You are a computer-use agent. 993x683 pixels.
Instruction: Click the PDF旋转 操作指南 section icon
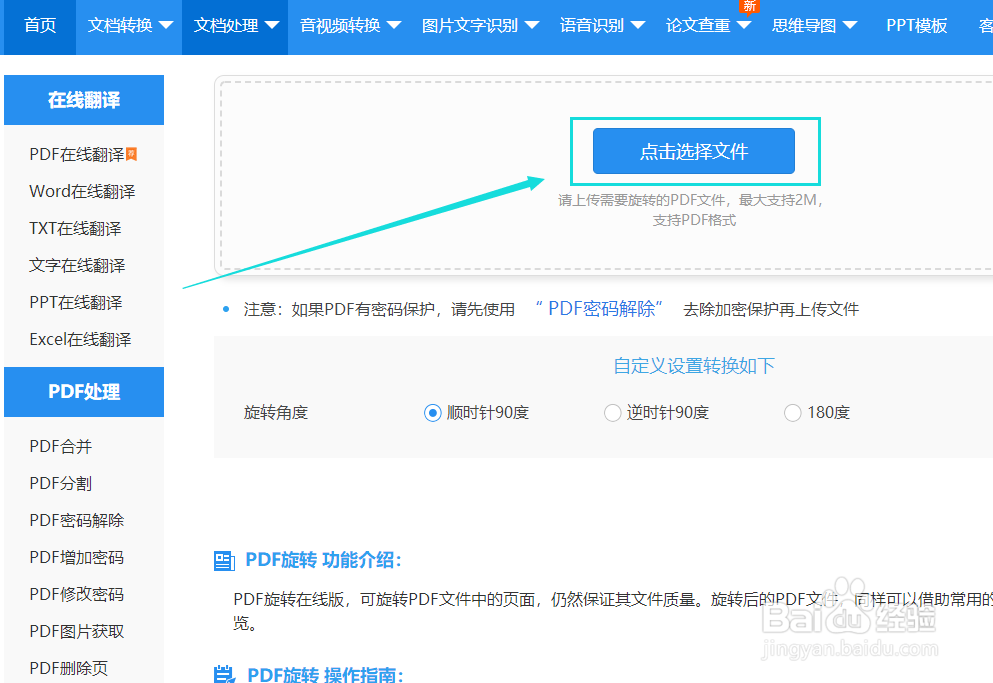point(225,673)
